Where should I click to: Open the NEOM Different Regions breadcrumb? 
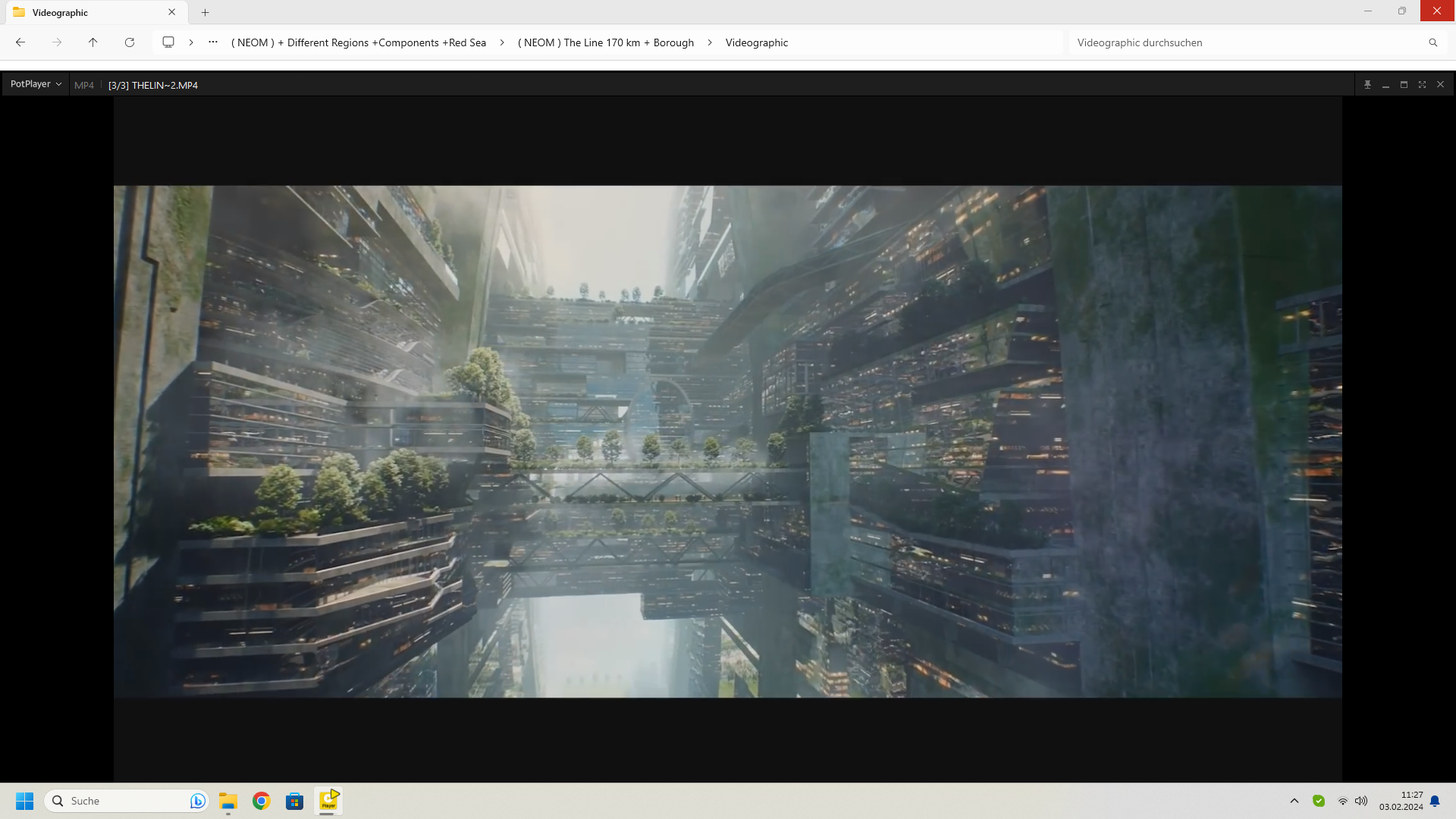click(x=359, y=42)
